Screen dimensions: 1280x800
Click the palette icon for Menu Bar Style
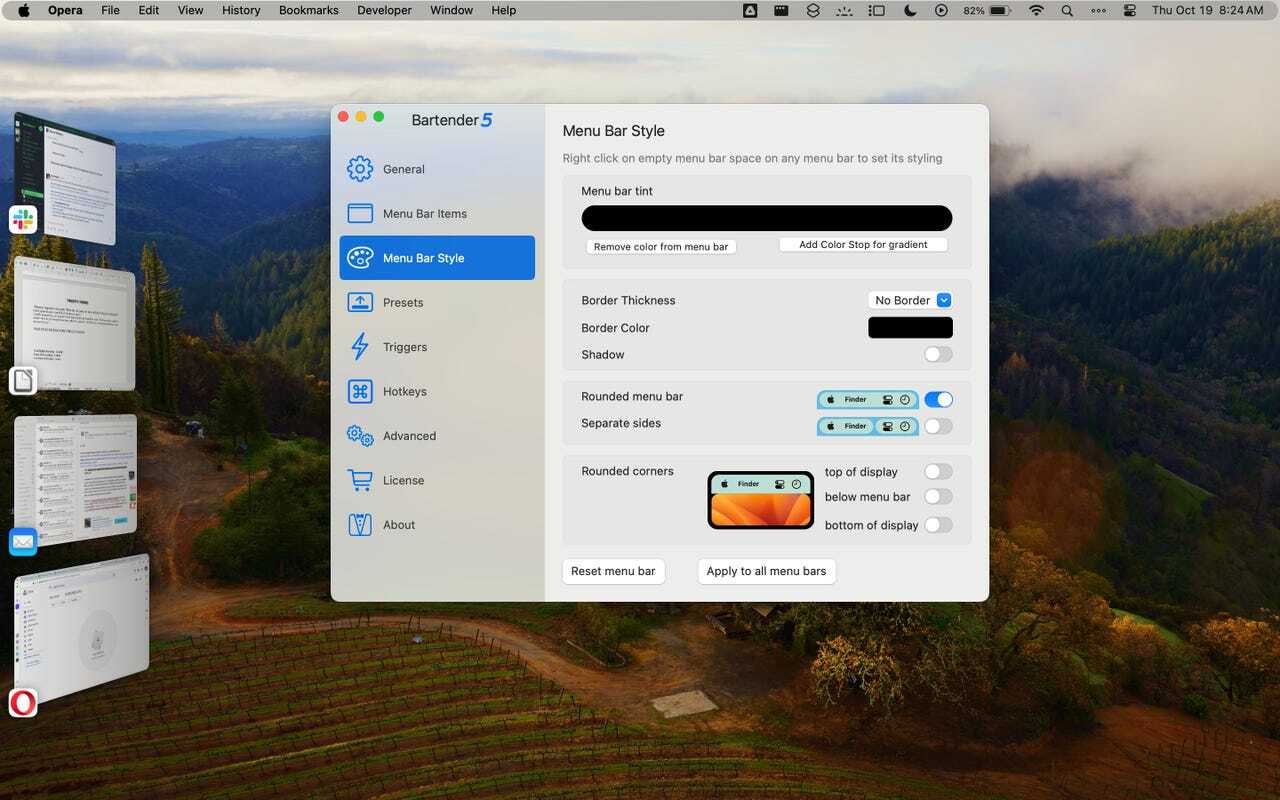tap(360, 258)
